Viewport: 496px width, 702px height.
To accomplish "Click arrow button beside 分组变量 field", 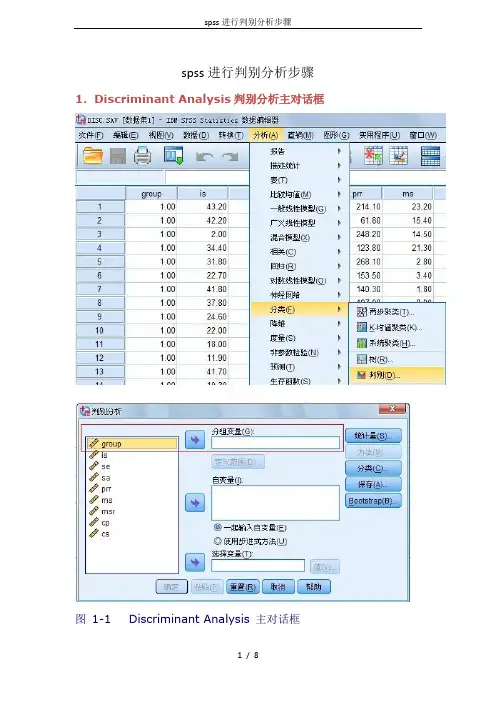I will [195, 440].
